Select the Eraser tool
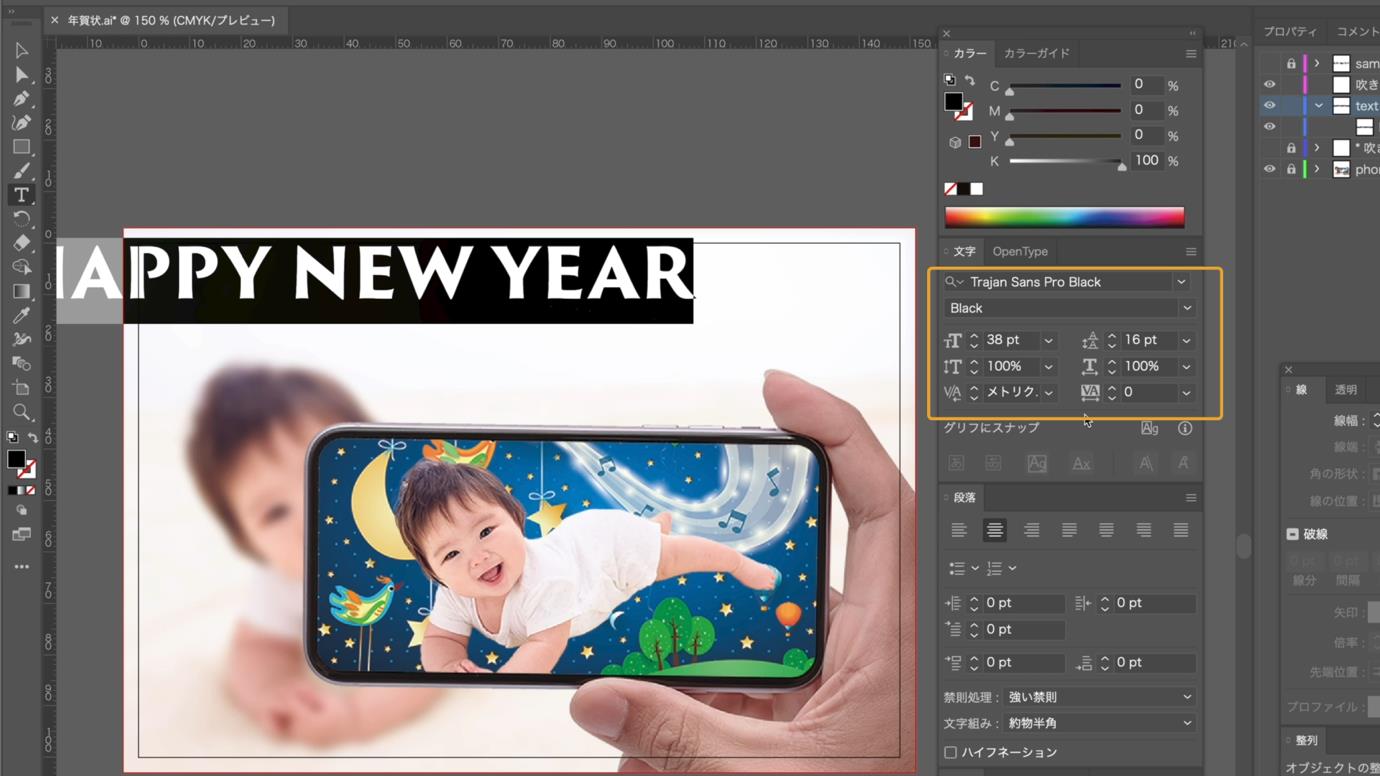1380x776 pixels. (21, 243)
